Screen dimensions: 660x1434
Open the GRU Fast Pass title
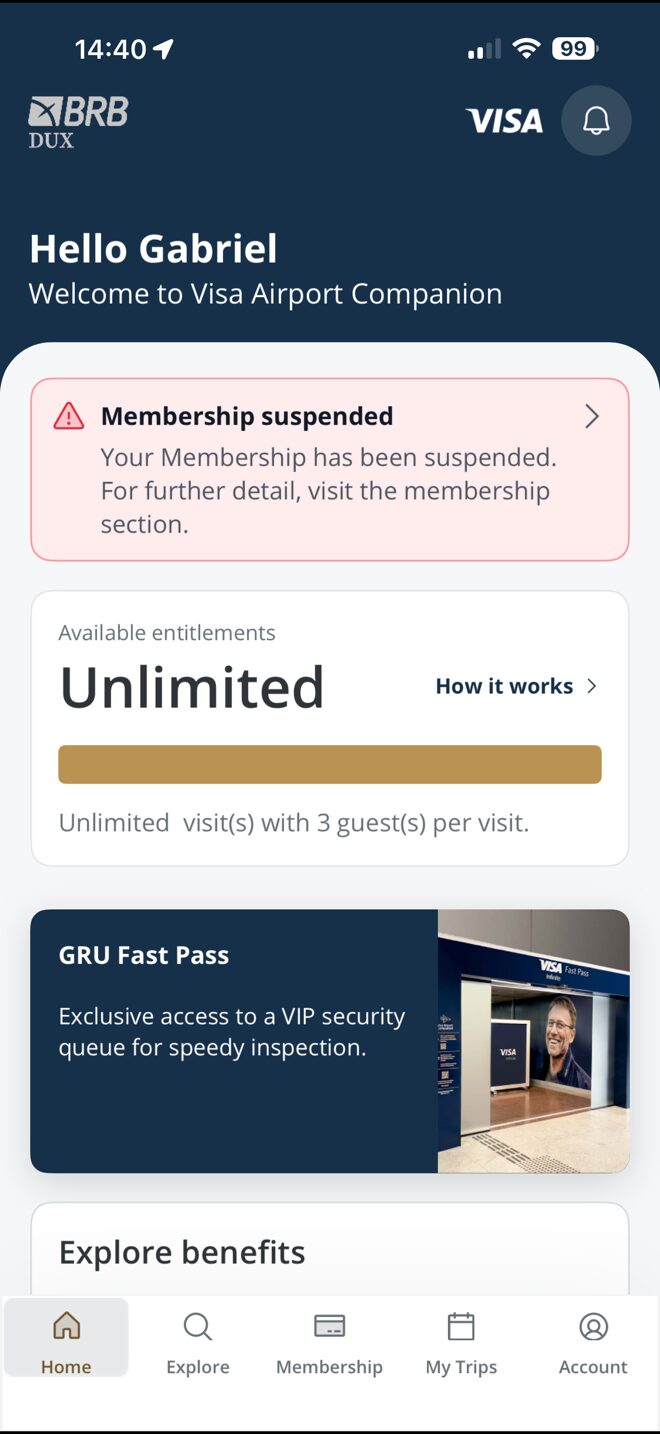144,955
